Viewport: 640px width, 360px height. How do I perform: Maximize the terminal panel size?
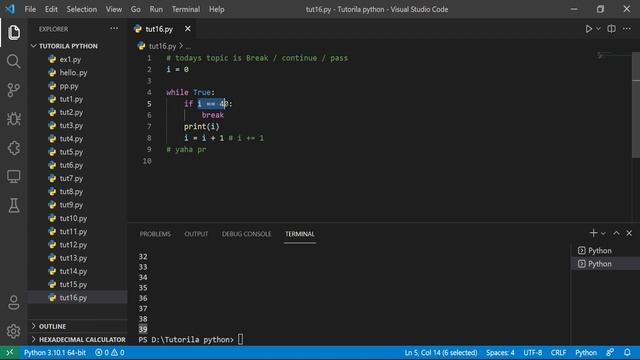(616, 233)
